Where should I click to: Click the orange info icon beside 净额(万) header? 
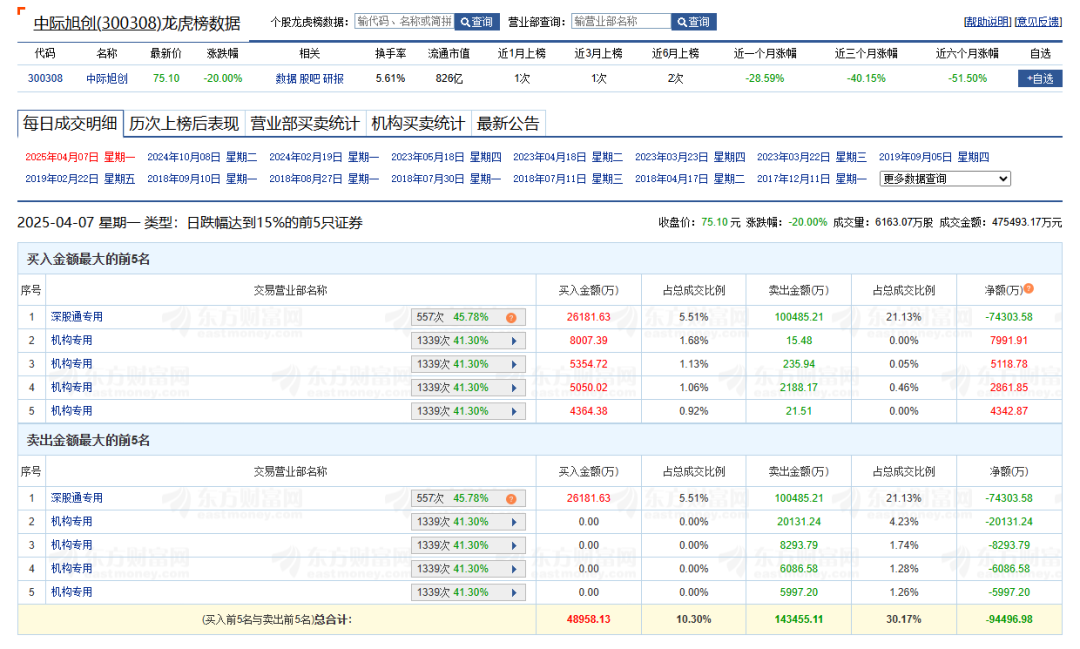pos(1029,289)
